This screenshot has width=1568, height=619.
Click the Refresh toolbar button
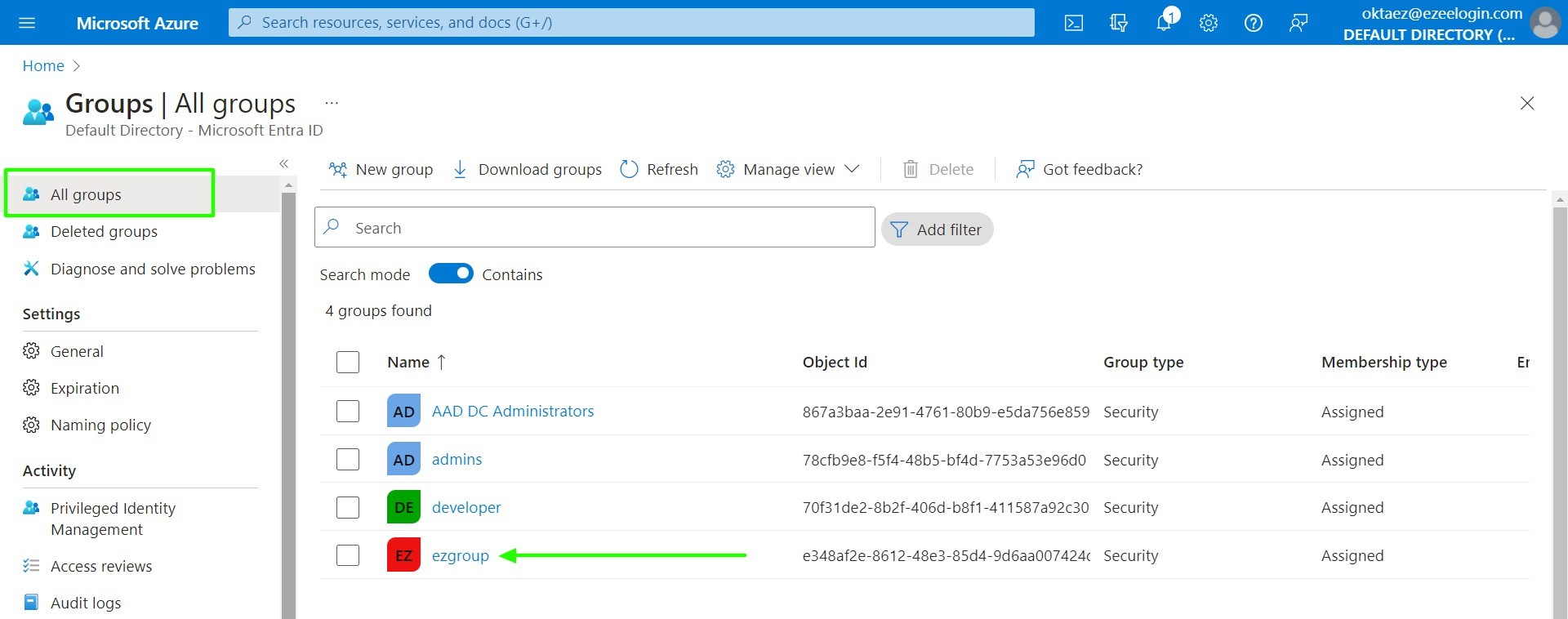click(x=659, y=169)
